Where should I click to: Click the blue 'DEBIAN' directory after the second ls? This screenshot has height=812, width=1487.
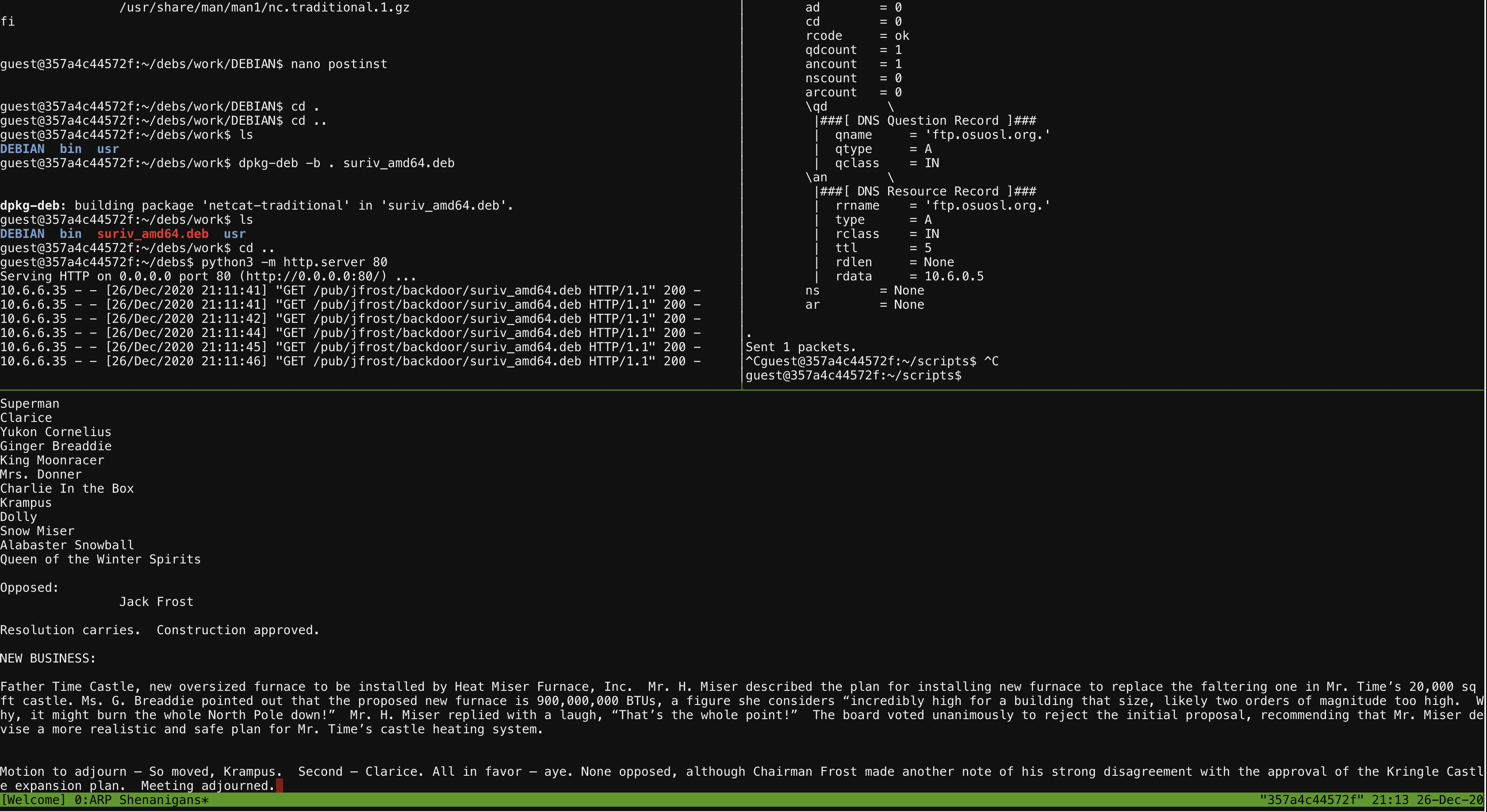coord(22,234)
